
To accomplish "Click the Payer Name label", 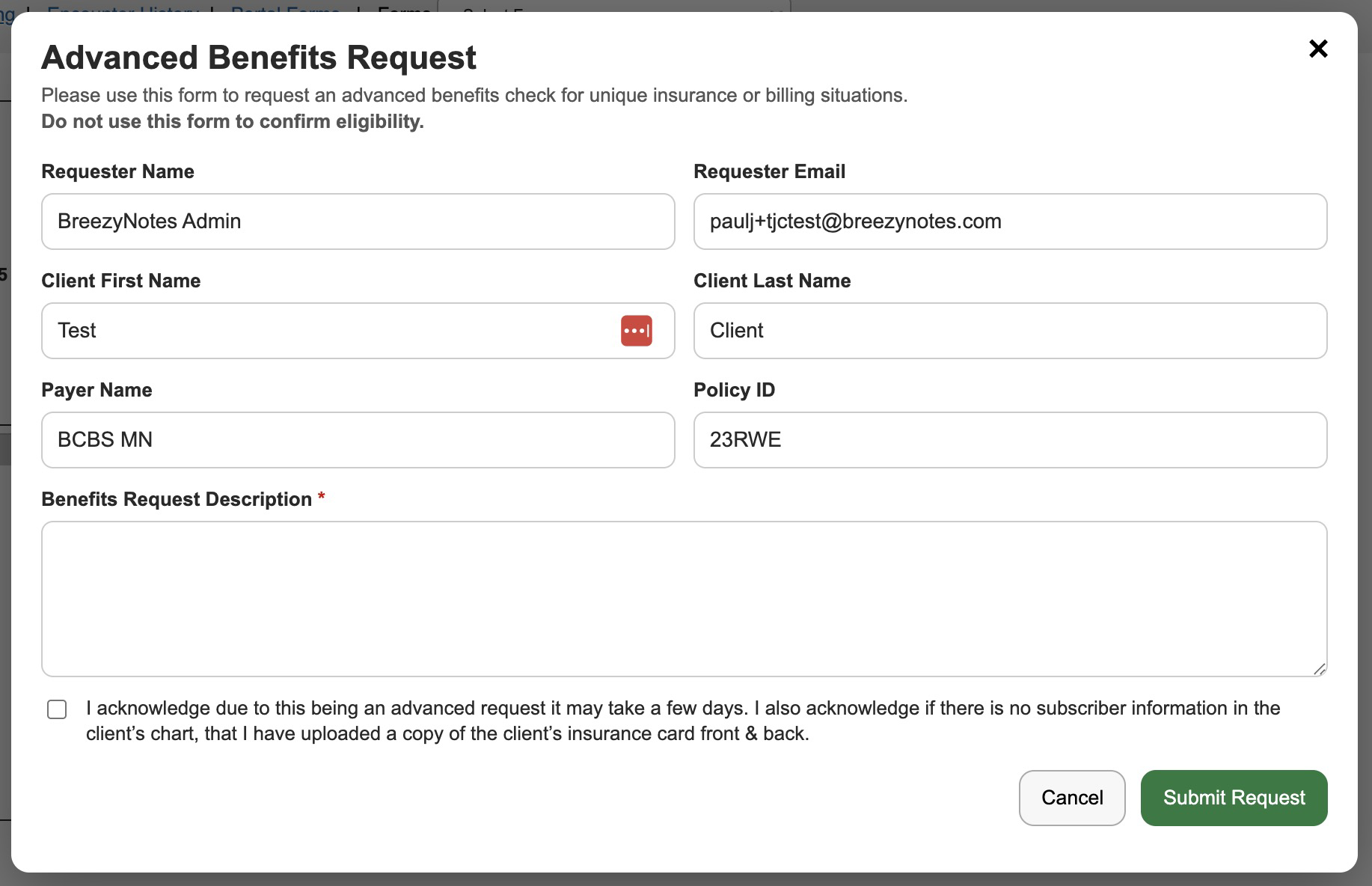I will coord(97,390).
